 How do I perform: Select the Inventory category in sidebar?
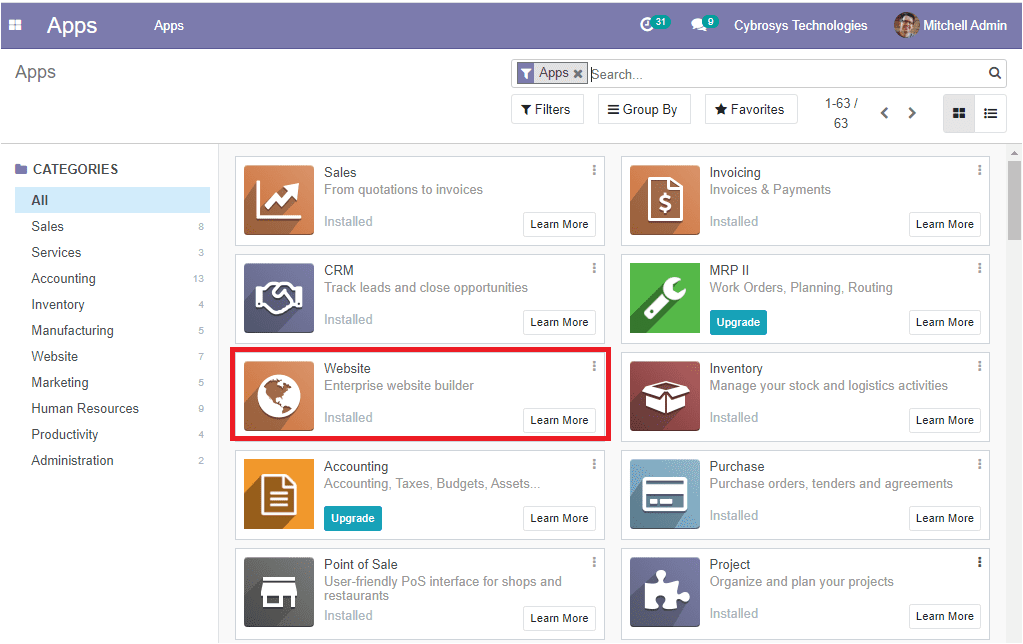[x=112, y=305]
